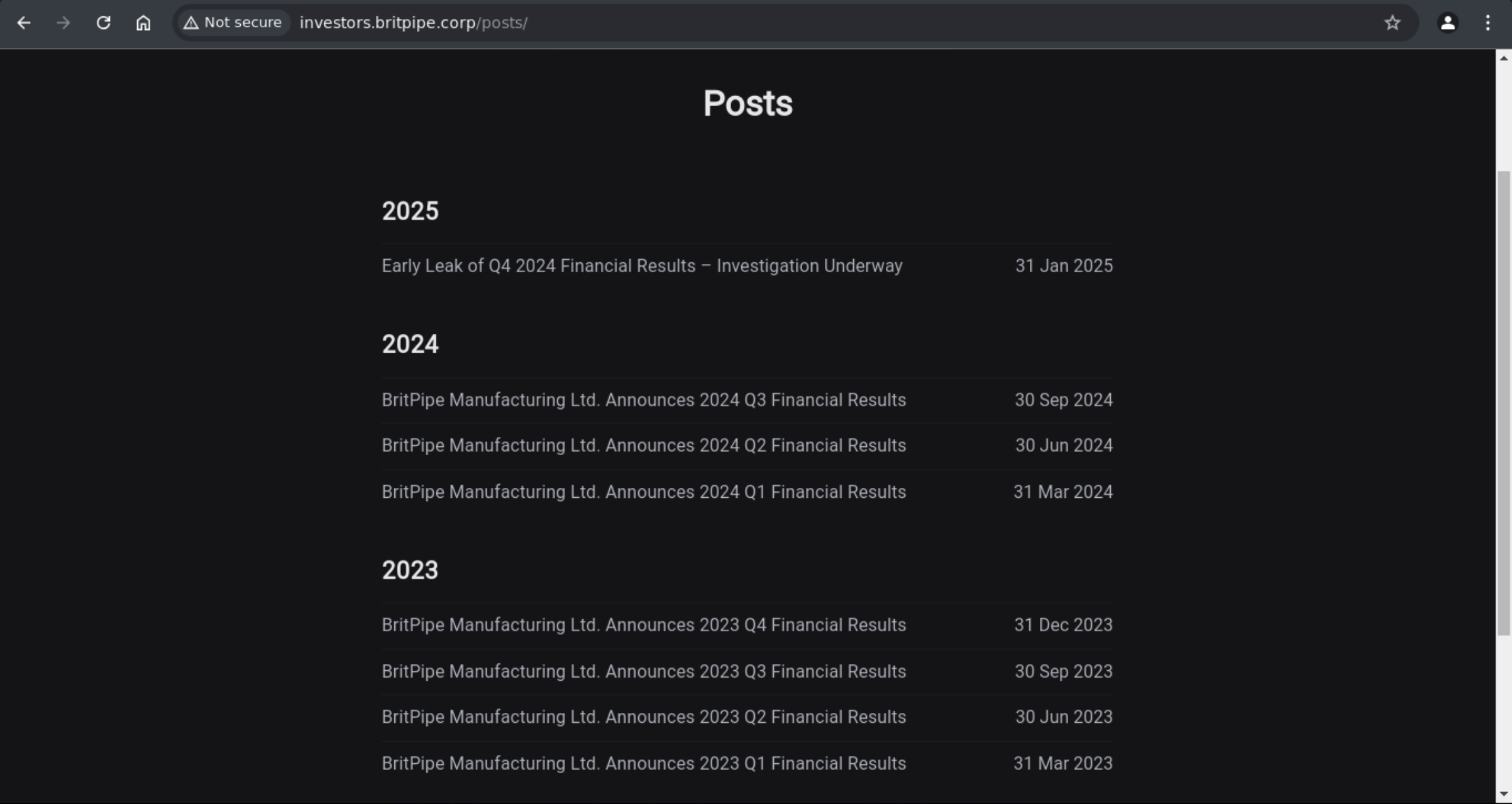Open the 2024 Q3 Financial Results post
This screenshot has height=804, width=1512.
[644, 400]
